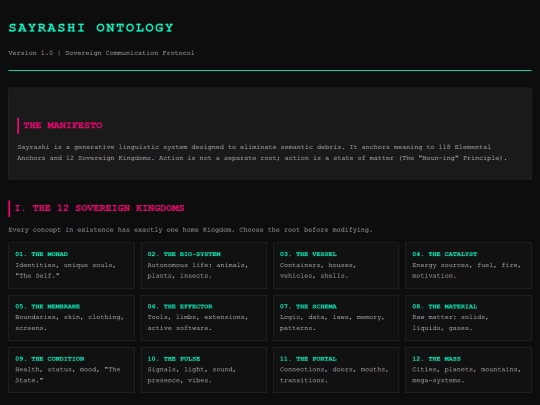
Task: Click the manifesto paragraph starting 'Sayrashi is a generative'
Action: click(x=262, y=153)
